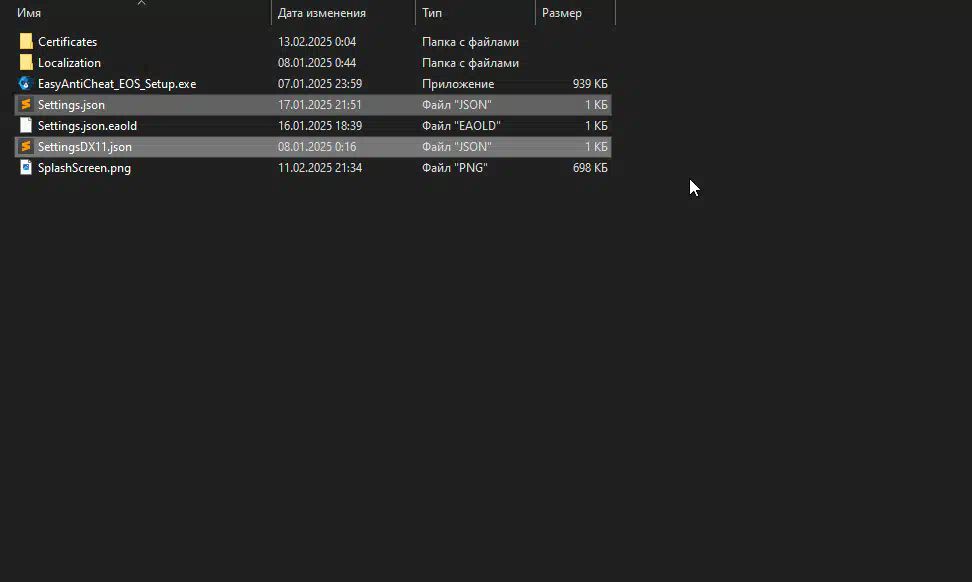Click the Файл "EAOLD" type cell
Screen dimensions: 972x582
click(x=461, y=126)
